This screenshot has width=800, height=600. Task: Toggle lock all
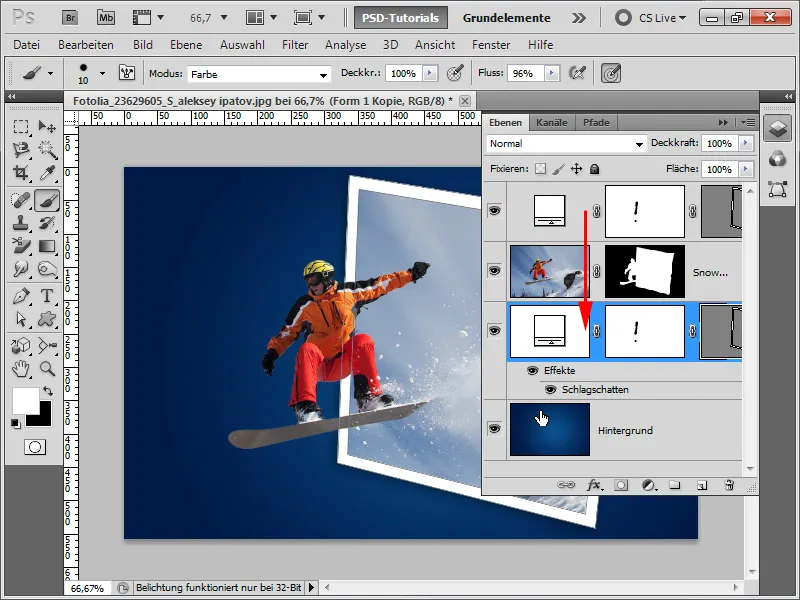[594, 169]
